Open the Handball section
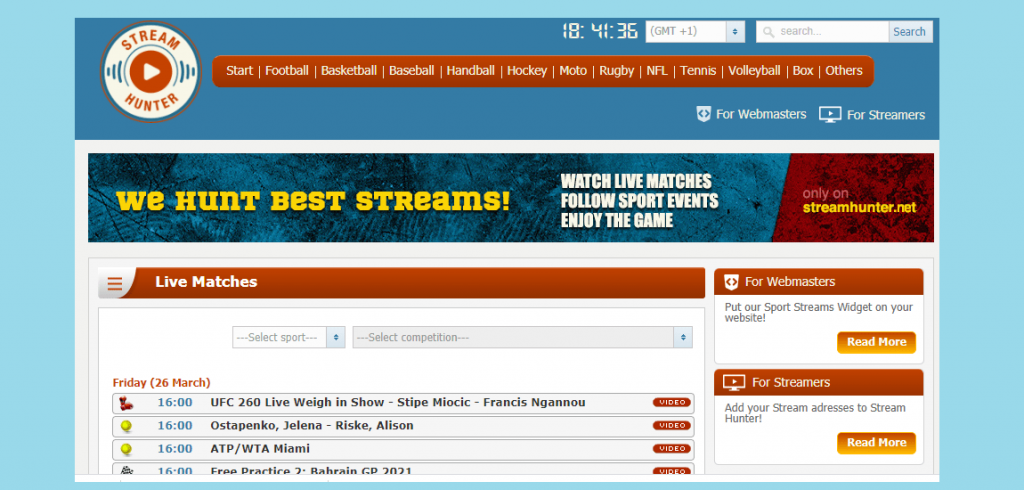Image resolution: width=1024 pixels, height=490 pixels. (470, 71)
